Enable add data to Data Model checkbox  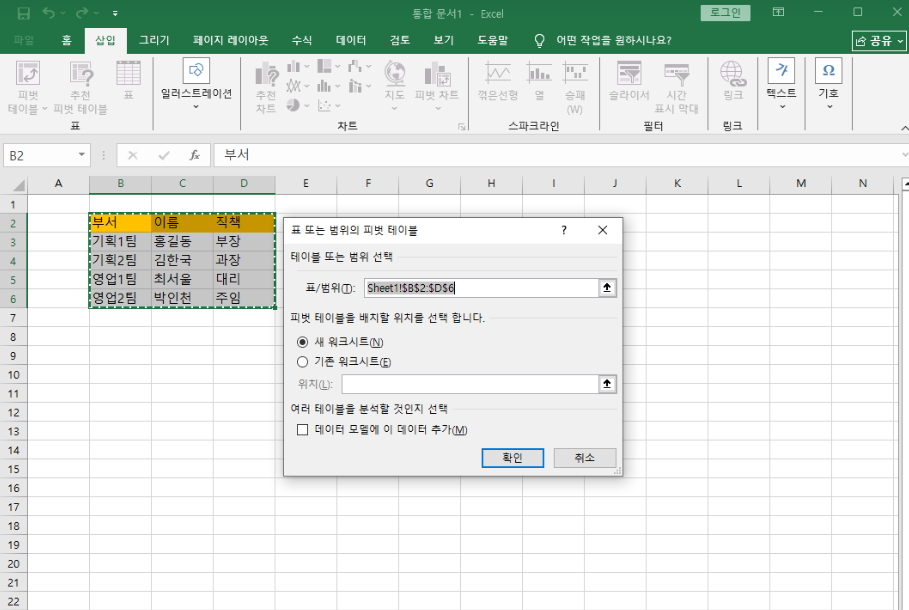click(303, 430)
